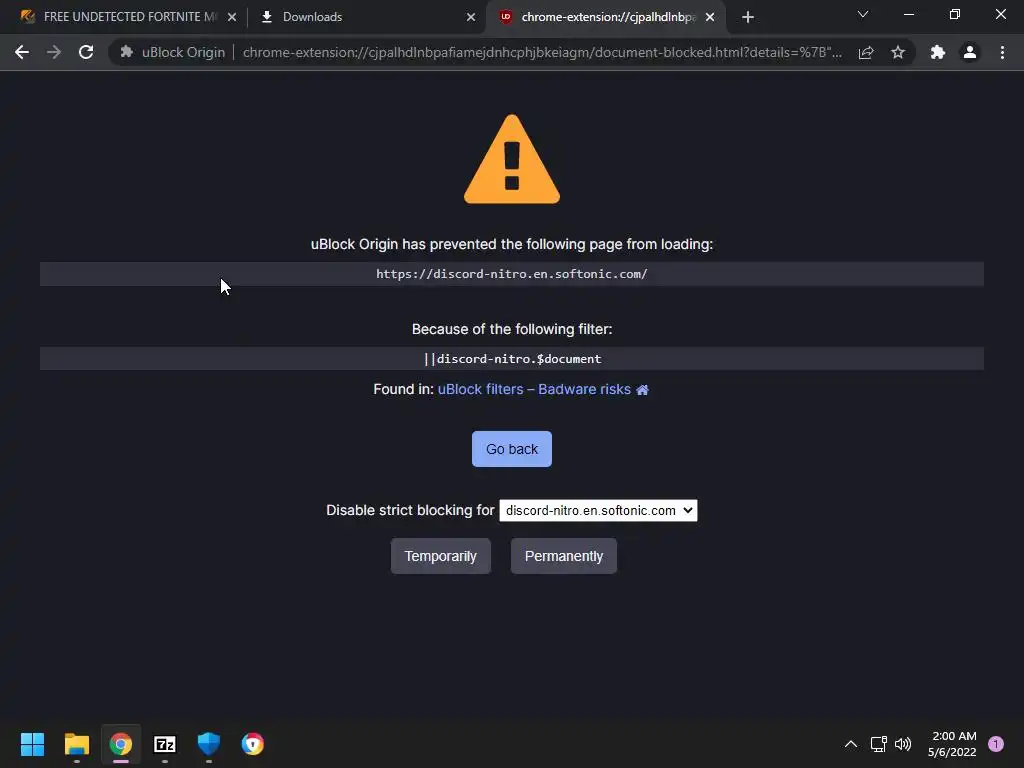Click the house icon next to Badware risks
The width and height of the screenshot is (1024, 768).
click(643, 390)
